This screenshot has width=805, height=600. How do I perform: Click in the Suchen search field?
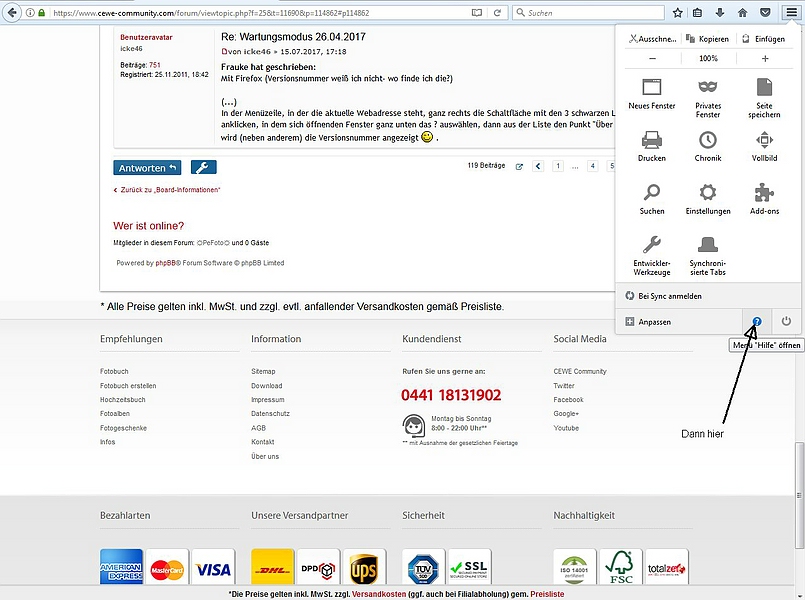click(x=588, y=13)
